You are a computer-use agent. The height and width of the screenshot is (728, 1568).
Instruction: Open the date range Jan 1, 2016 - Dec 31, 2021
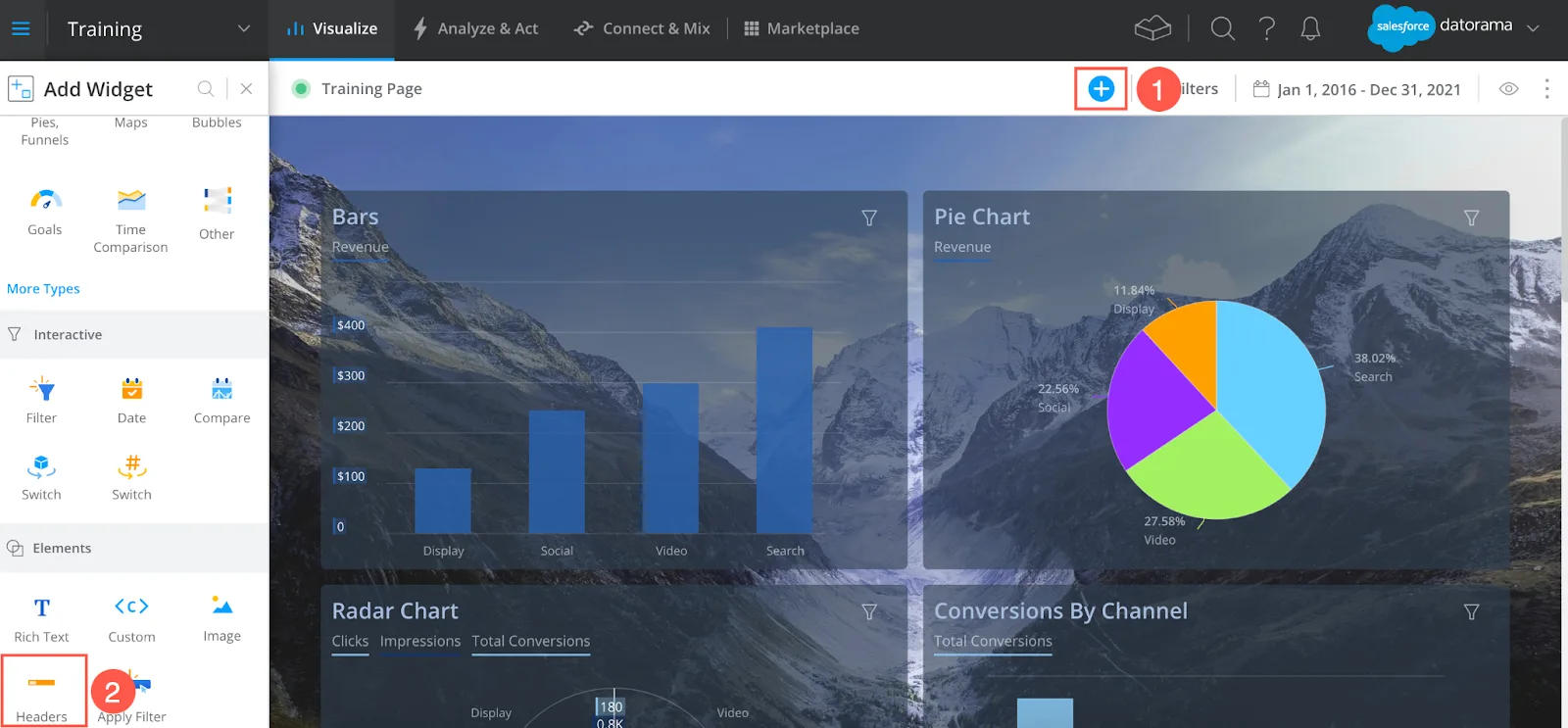point(1357,89)
